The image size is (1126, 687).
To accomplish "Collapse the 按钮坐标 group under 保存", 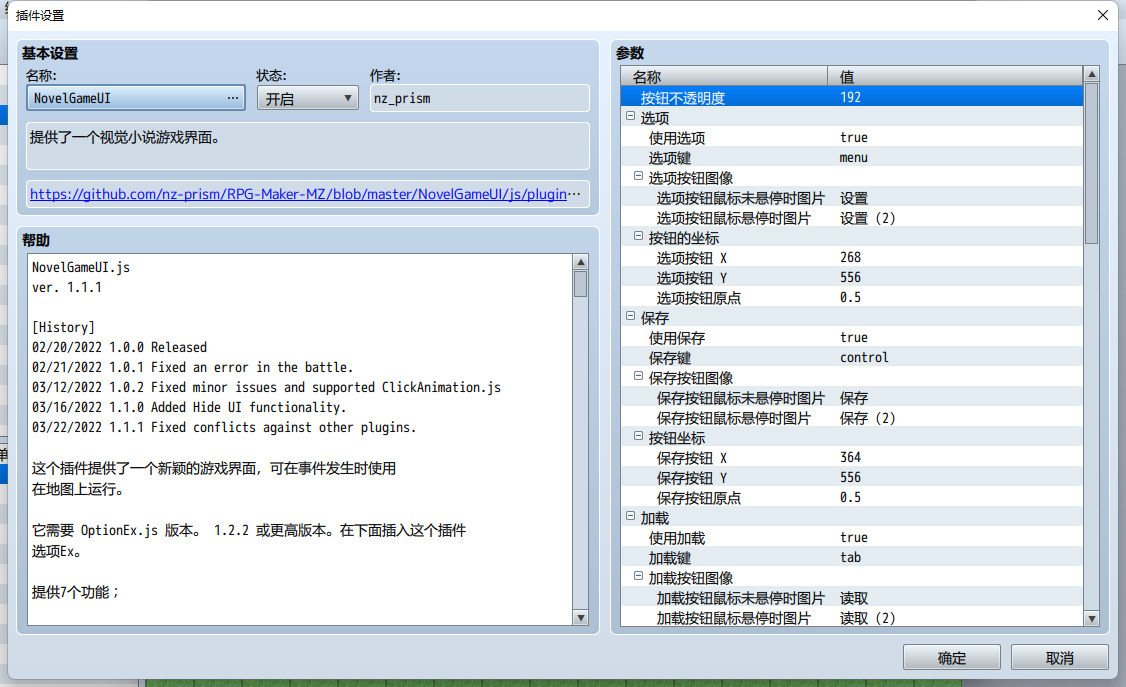I will (x=638, y=436).
